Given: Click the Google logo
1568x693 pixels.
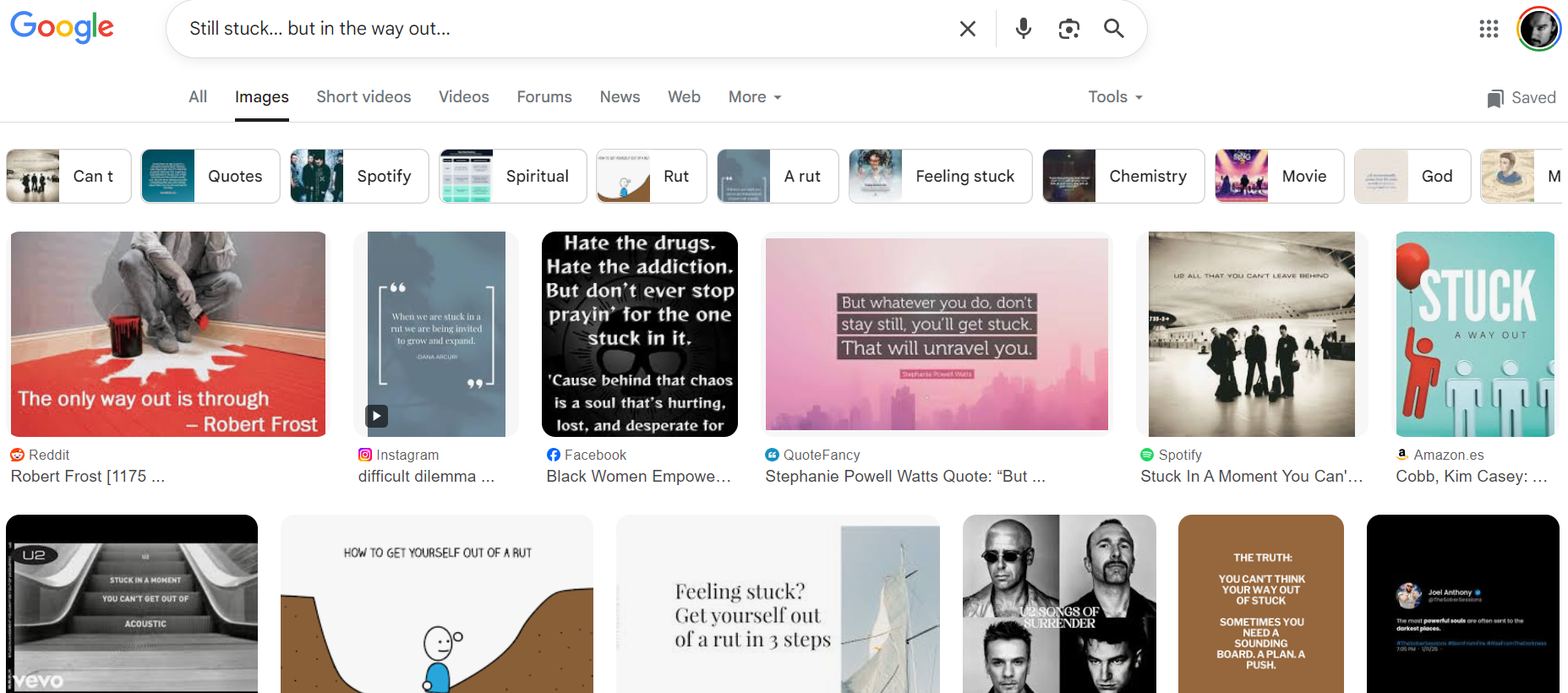Looking at the screenshot, I should [x=62, y=27].
